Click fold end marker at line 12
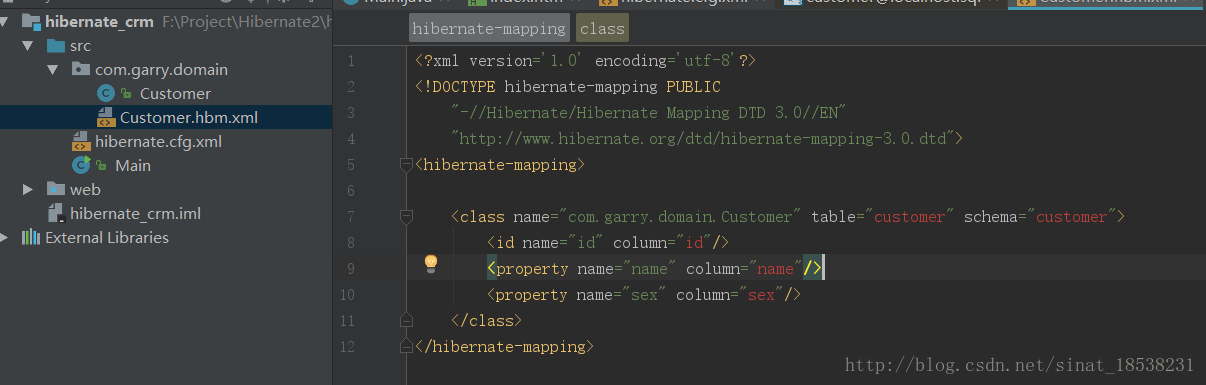Screen dimensions: 1206x385 (x=406, y=346)
